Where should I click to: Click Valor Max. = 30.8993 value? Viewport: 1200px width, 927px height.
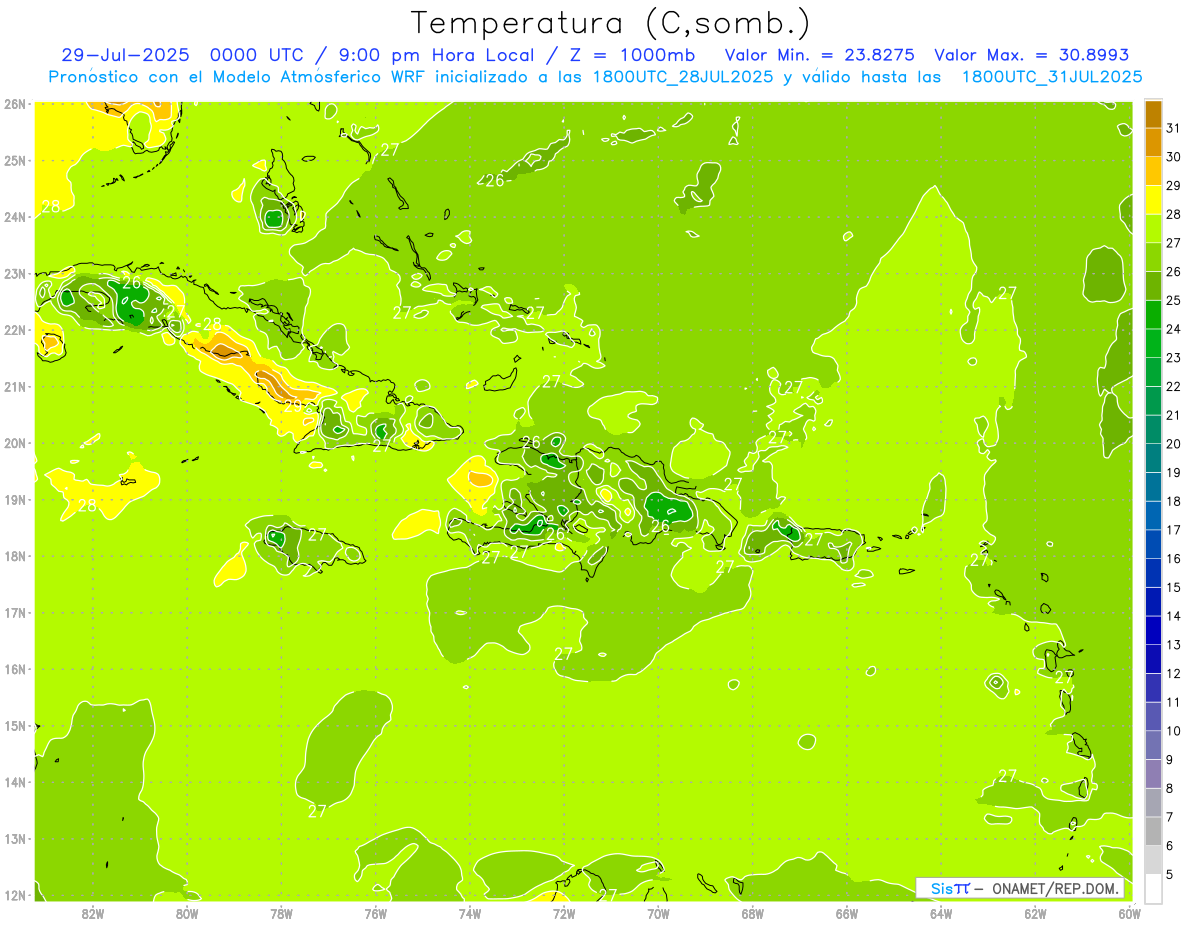coord(1030,55)
